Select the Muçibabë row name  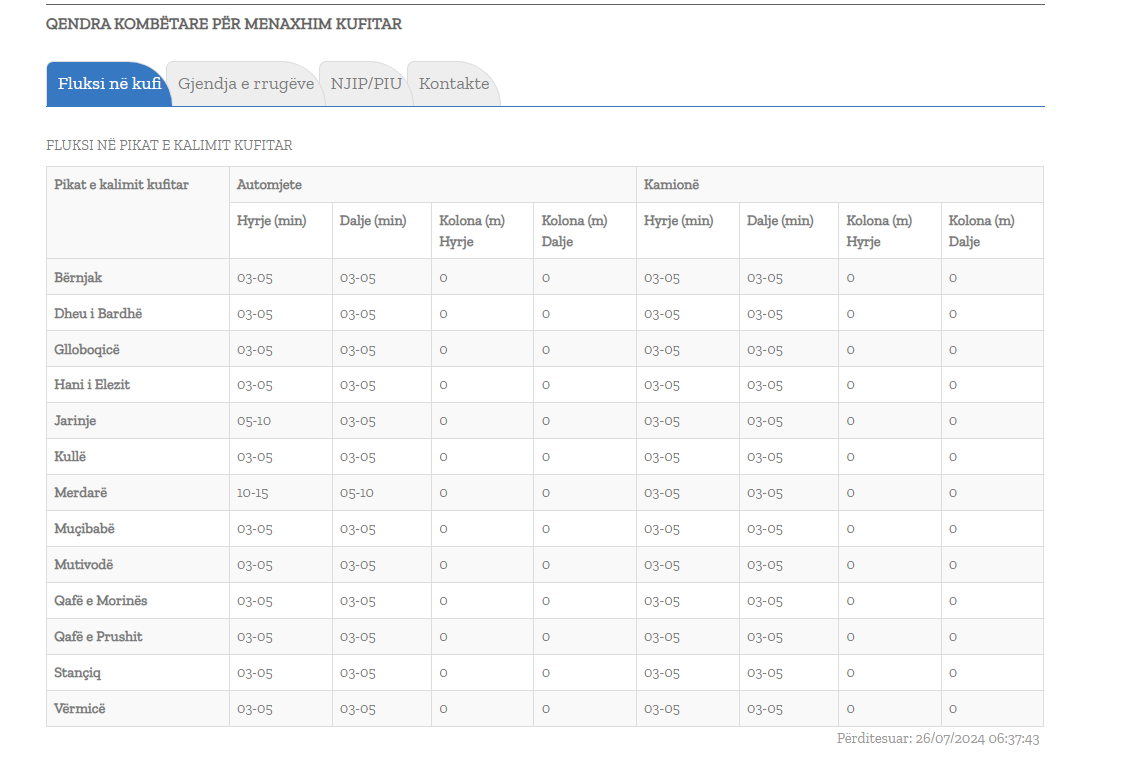pyautogui.click(x=84, y=529)
